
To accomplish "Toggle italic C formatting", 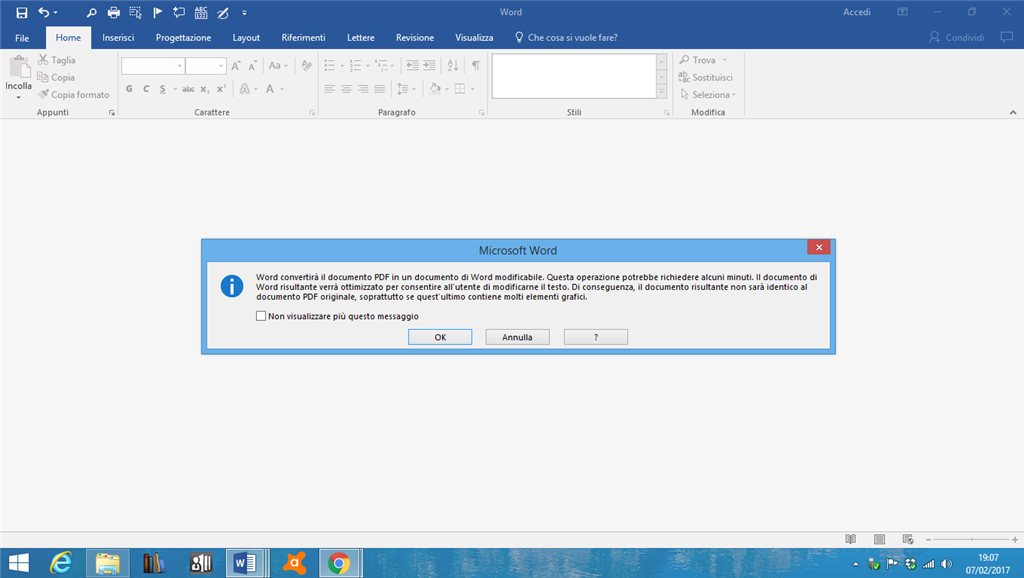I will click(x=146, y=89).
